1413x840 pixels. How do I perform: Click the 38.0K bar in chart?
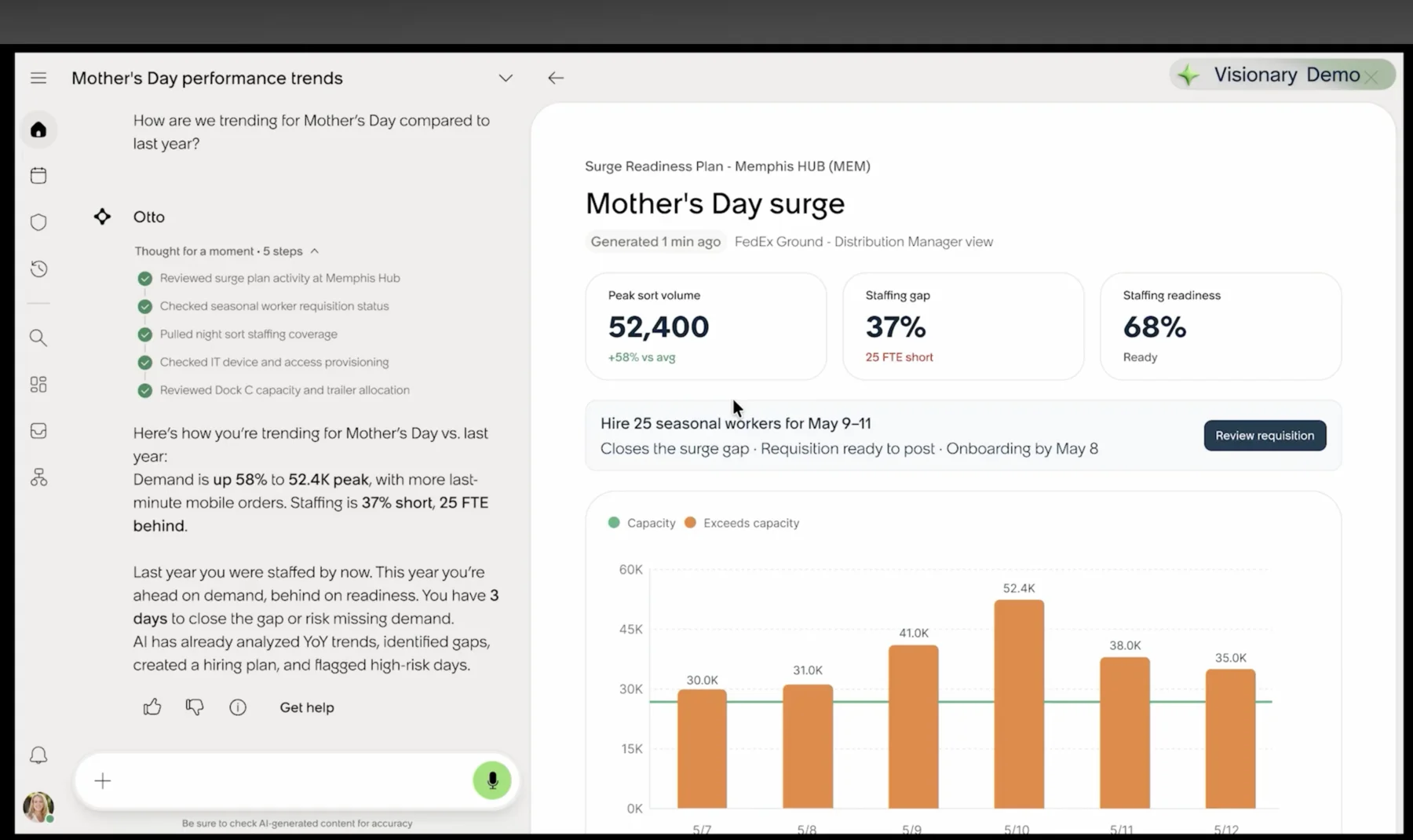tap(1125, 733)
